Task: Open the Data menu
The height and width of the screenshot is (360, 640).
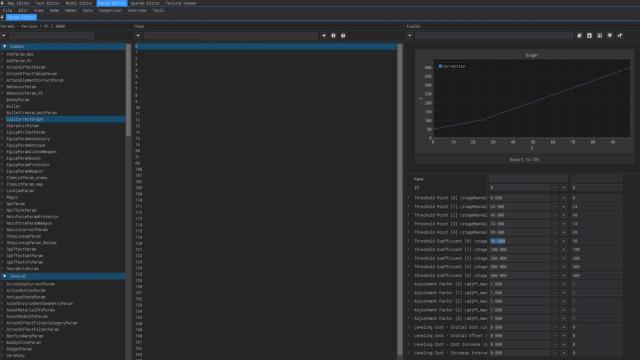Action: click(x=88, y=11)
